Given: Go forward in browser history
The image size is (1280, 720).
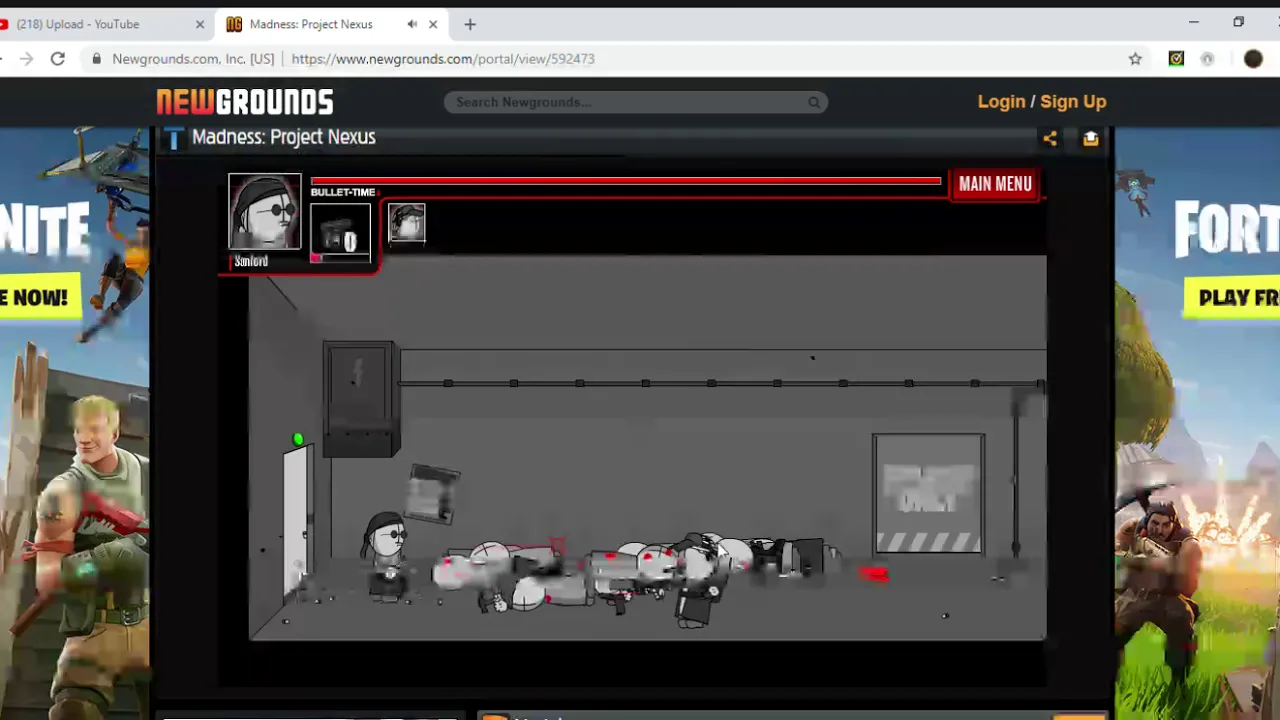Looking at the screenshot, I should pyautogui.click(x=26, y=59).
